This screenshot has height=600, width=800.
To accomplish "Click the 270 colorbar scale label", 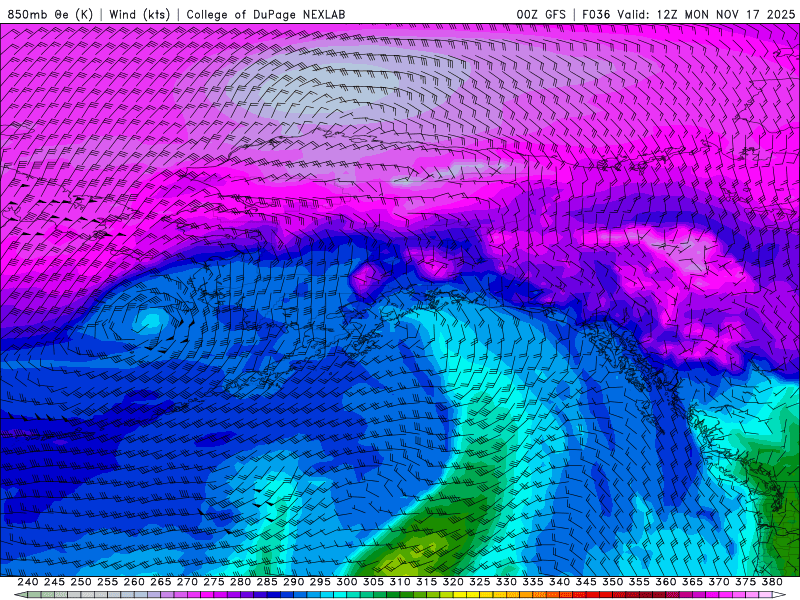I will [x=187, y=582].
